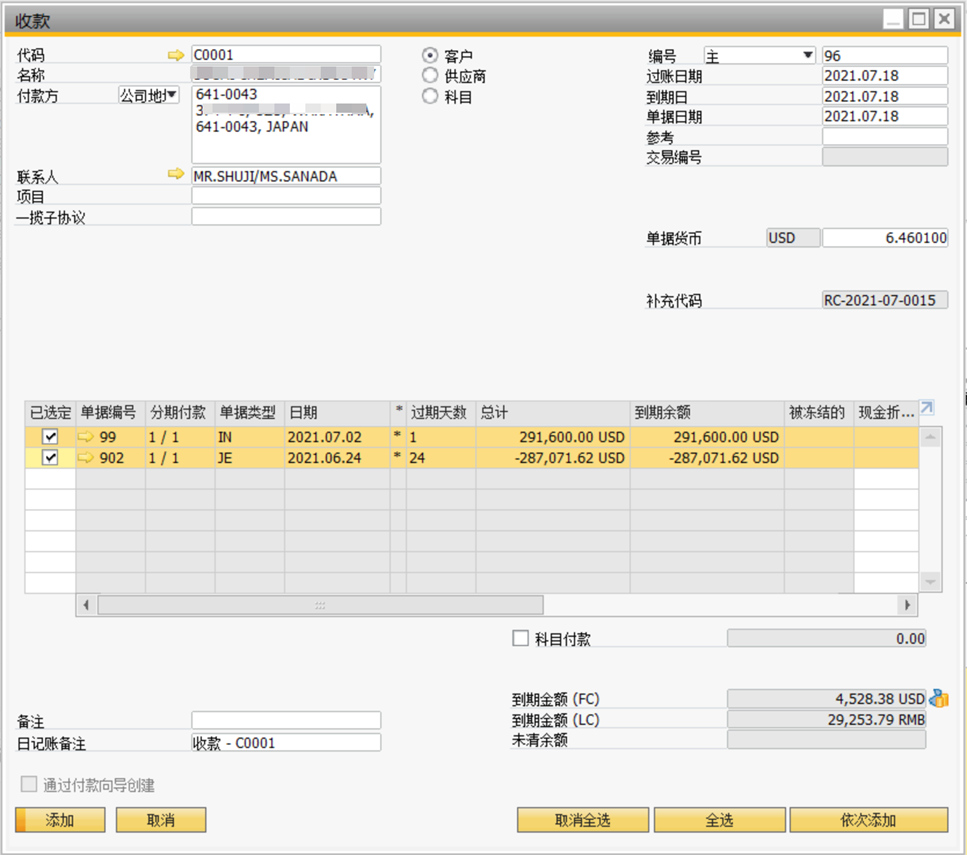Focus the 参考 input field
967x855 pixels.
[885, 136]
